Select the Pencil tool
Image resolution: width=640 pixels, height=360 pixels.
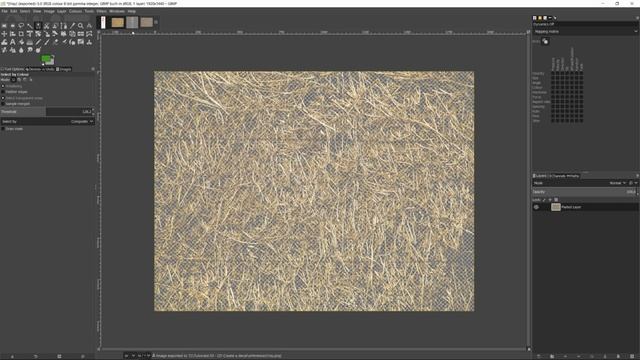tap(38, 42)
